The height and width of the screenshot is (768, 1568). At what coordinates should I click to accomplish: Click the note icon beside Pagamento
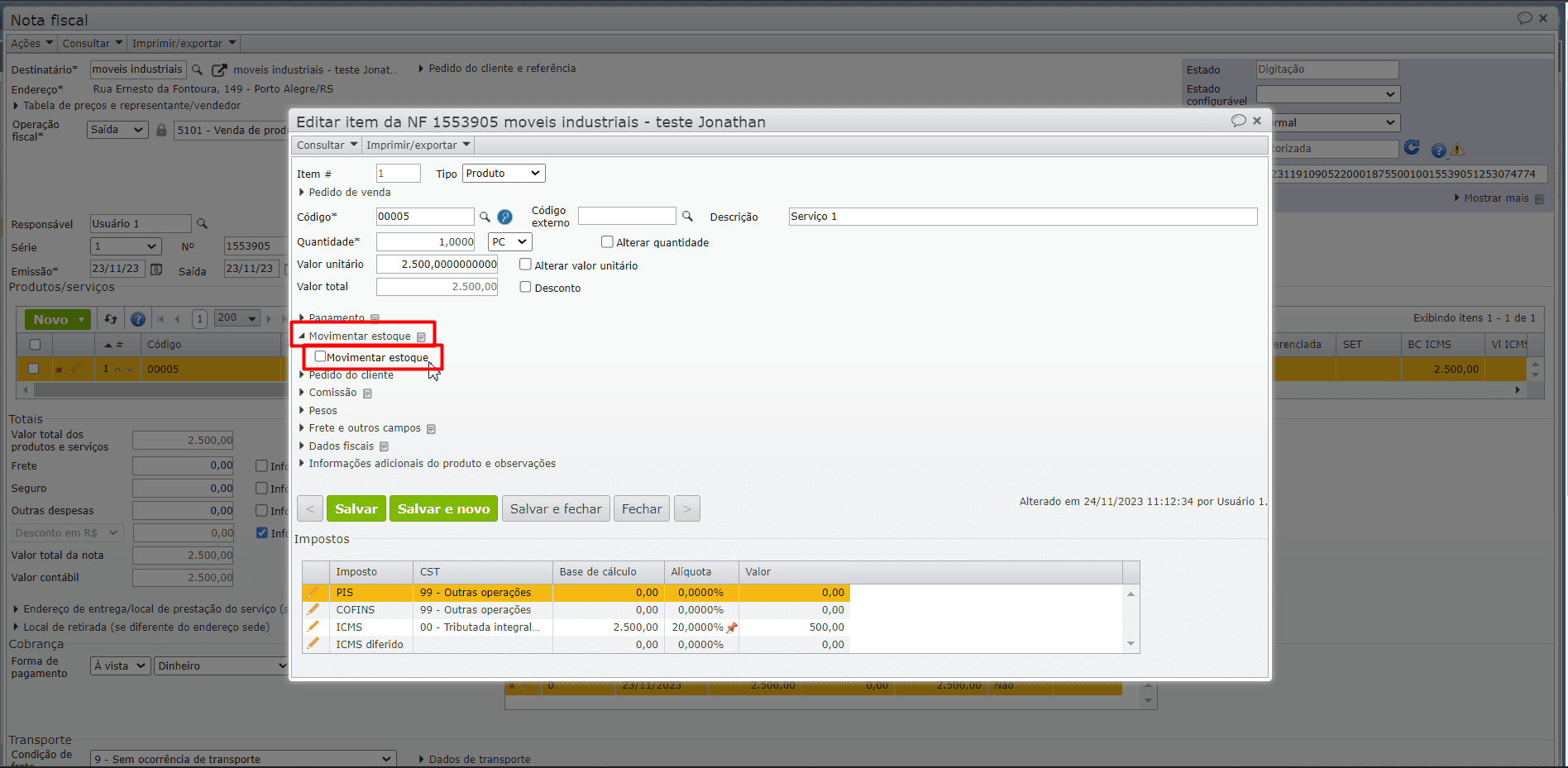(375, 318)
